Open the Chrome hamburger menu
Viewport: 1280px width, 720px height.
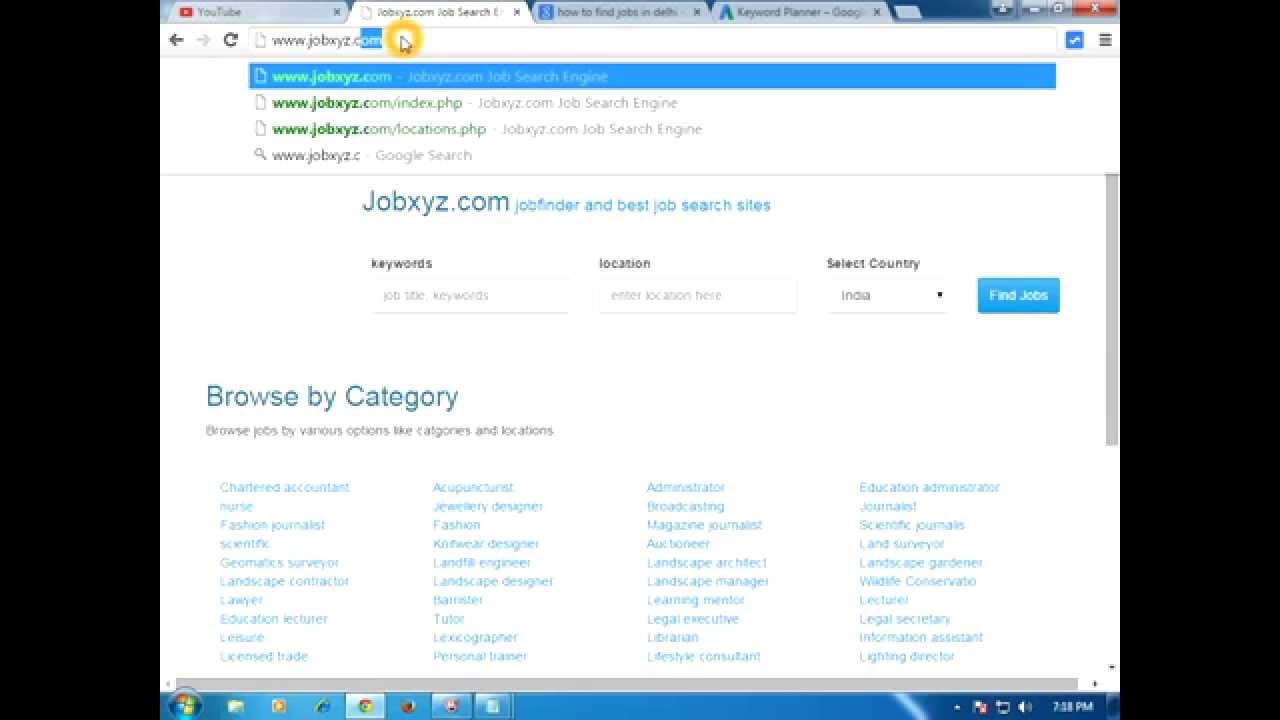click(x=1105, y=40)
